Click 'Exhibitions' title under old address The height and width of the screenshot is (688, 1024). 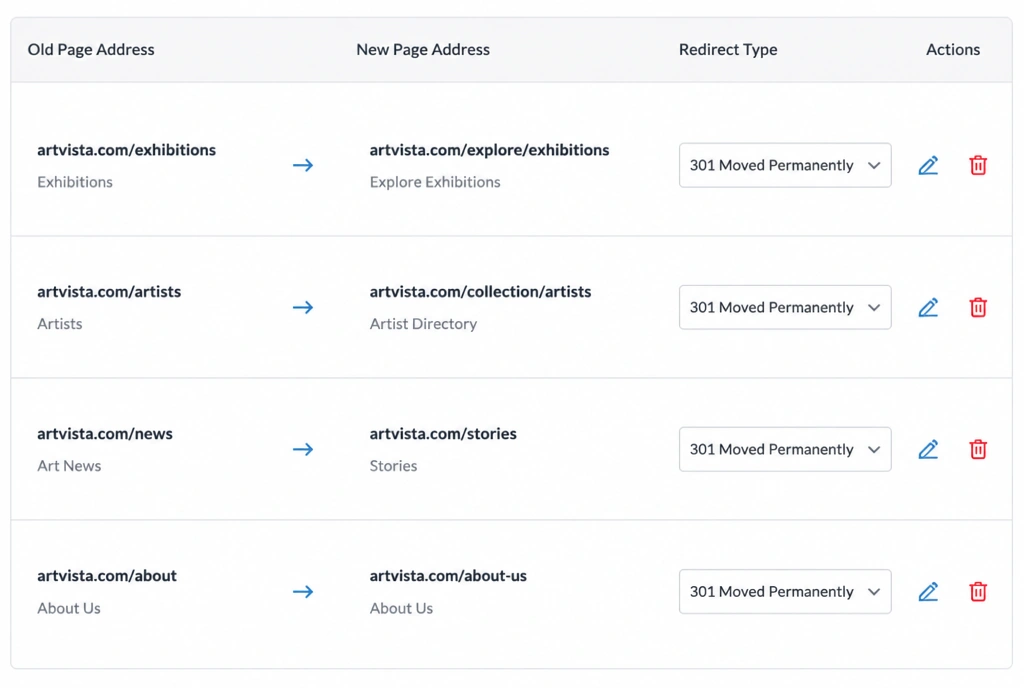(74, 182)
